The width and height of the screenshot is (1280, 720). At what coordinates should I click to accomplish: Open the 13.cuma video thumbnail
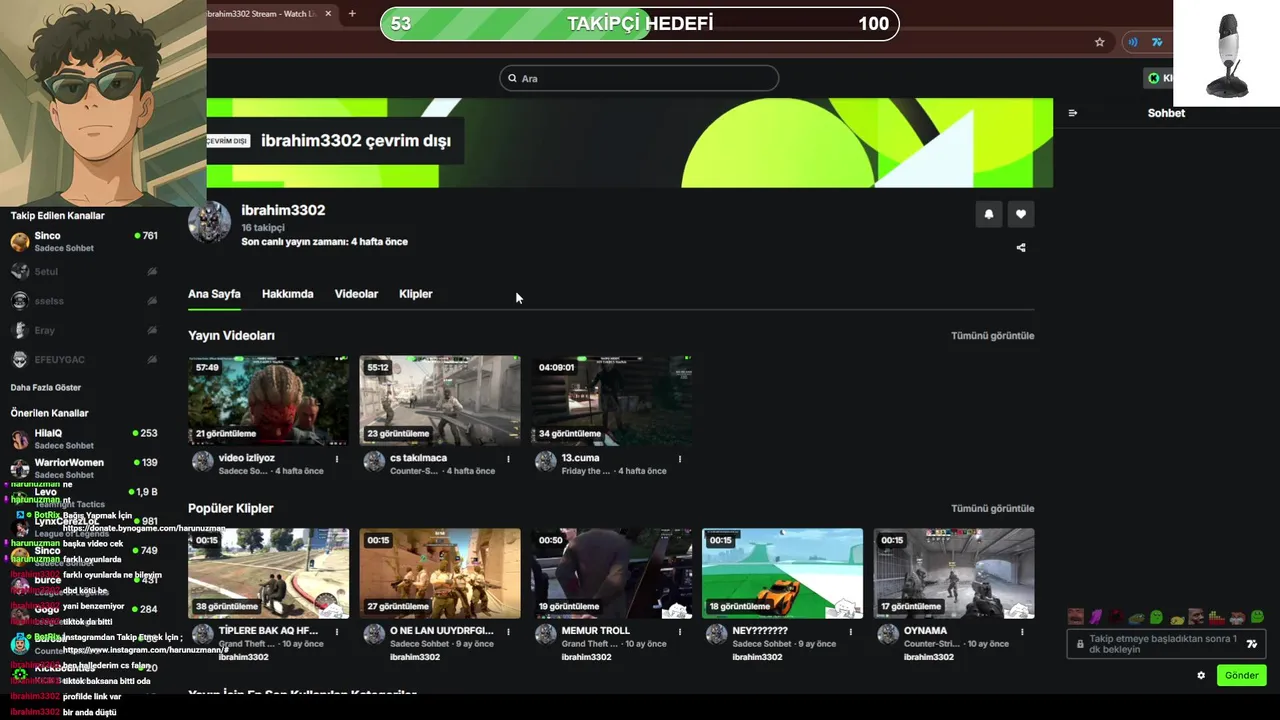click(611, 400)
